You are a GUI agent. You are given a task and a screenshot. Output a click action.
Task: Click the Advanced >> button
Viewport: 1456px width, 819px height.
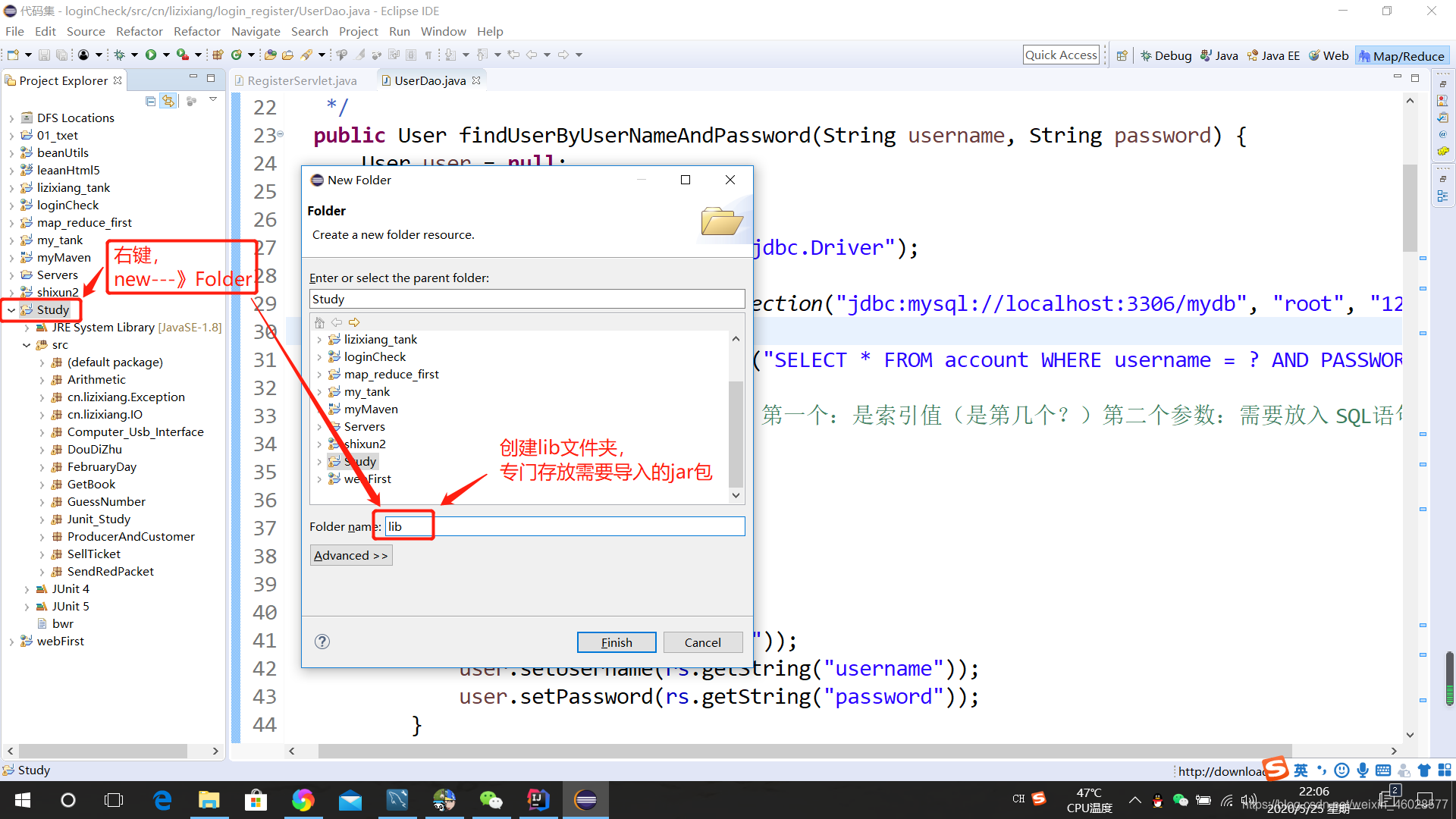(350, 555)
